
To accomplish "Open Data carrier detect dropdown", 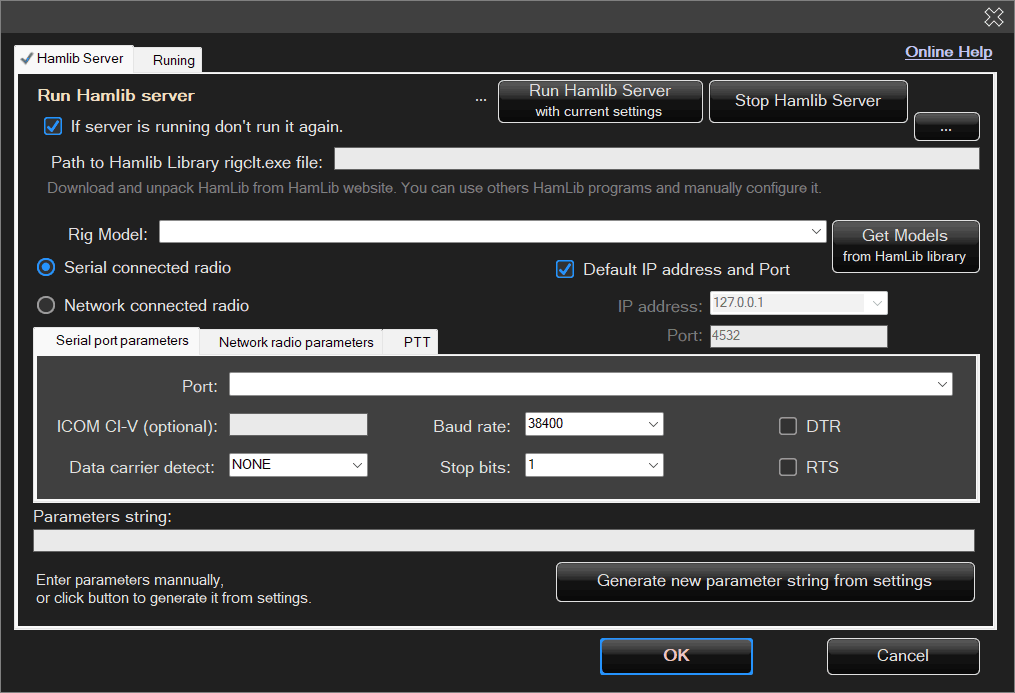I will click(x=357, y=465).
